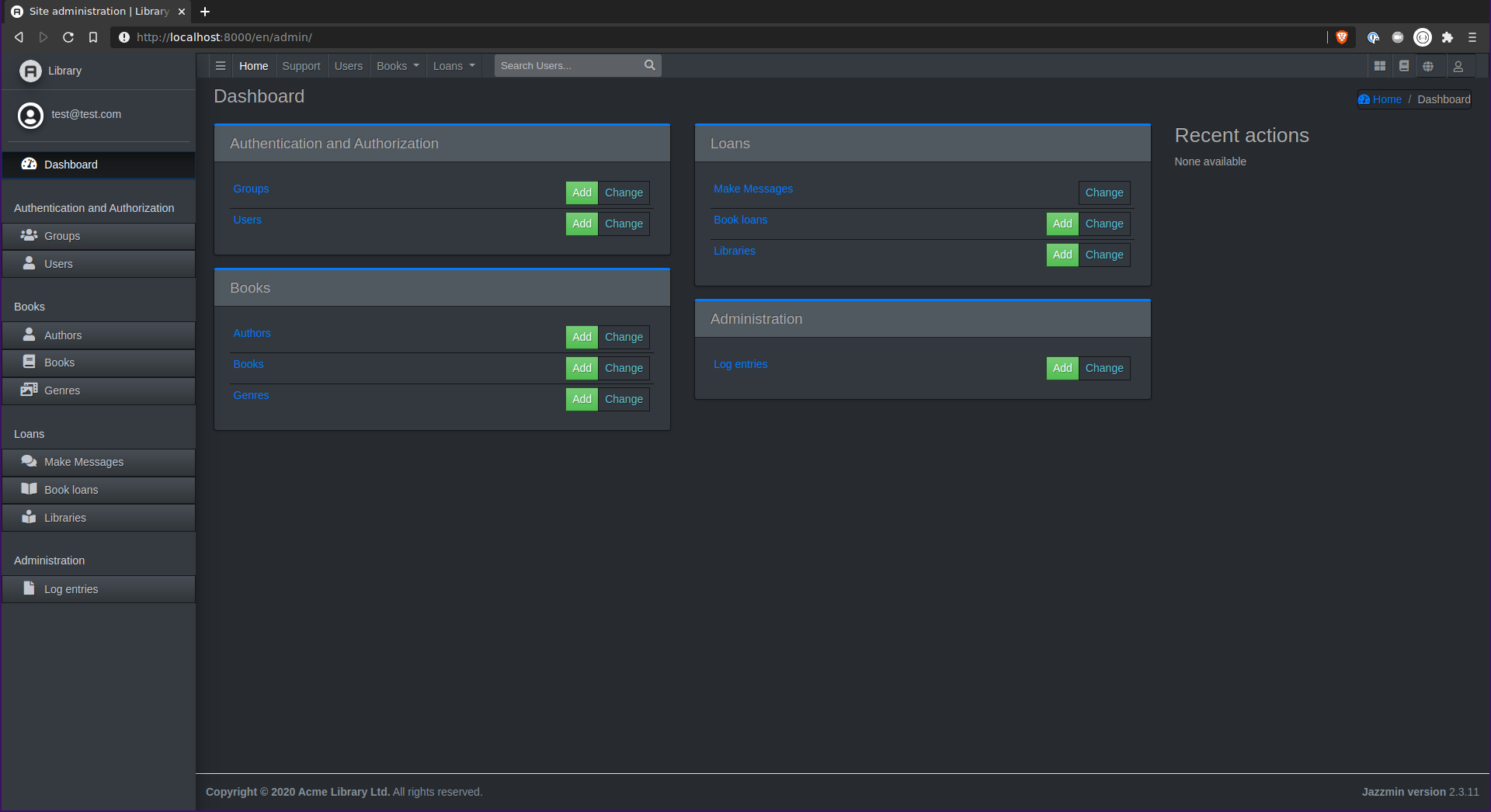Open the browser main menu icon

point(1472,37)
